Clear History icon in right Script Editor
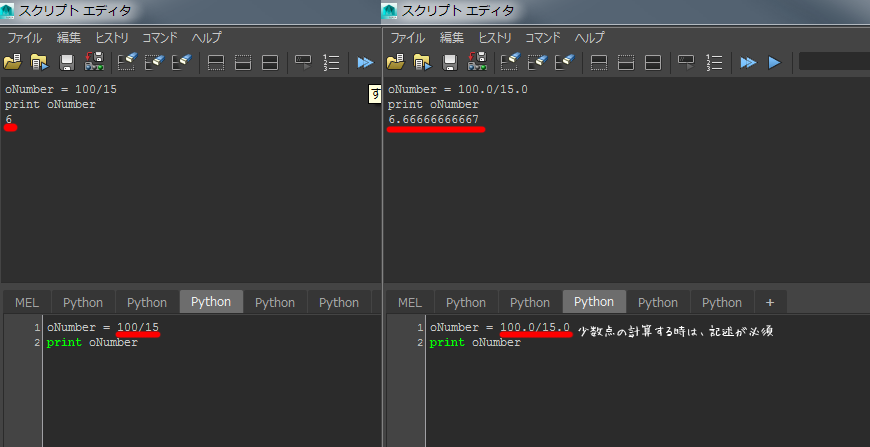870x447 pixels. point(510,62)
